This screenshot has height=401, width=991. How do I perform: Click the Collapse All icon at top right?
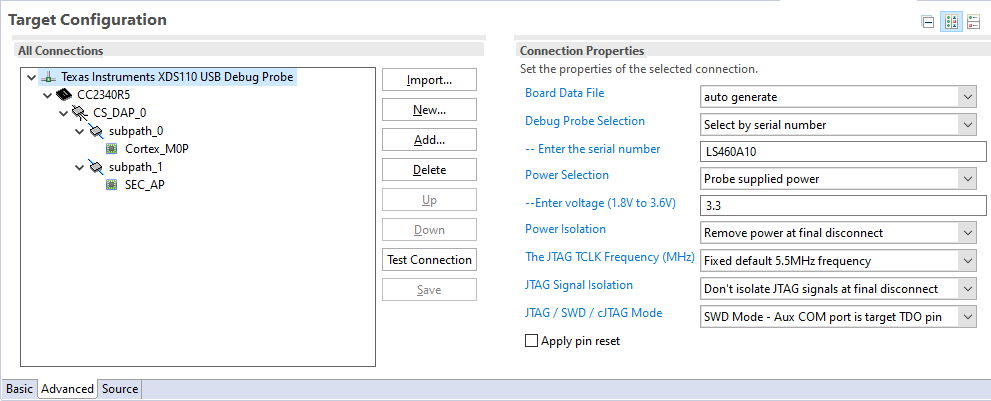point(928,22)
